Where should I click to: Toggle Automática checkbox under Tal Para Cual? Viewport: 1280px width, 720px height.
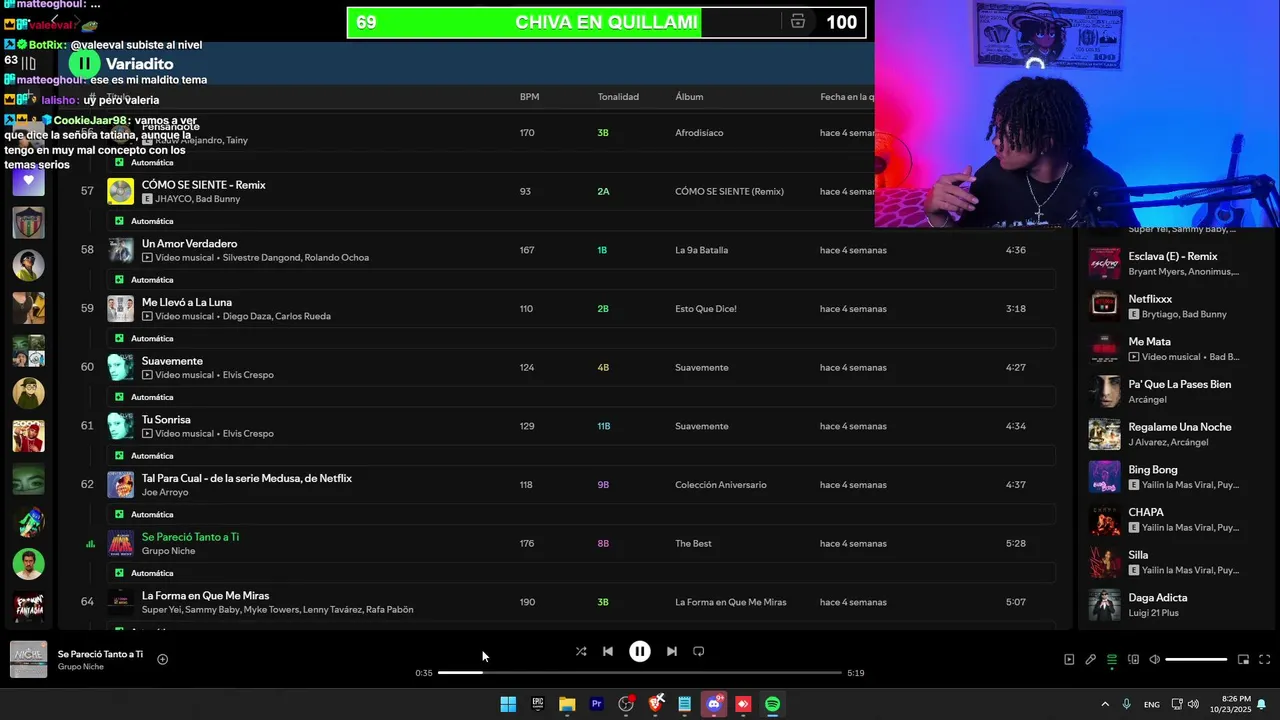[119, 514]
